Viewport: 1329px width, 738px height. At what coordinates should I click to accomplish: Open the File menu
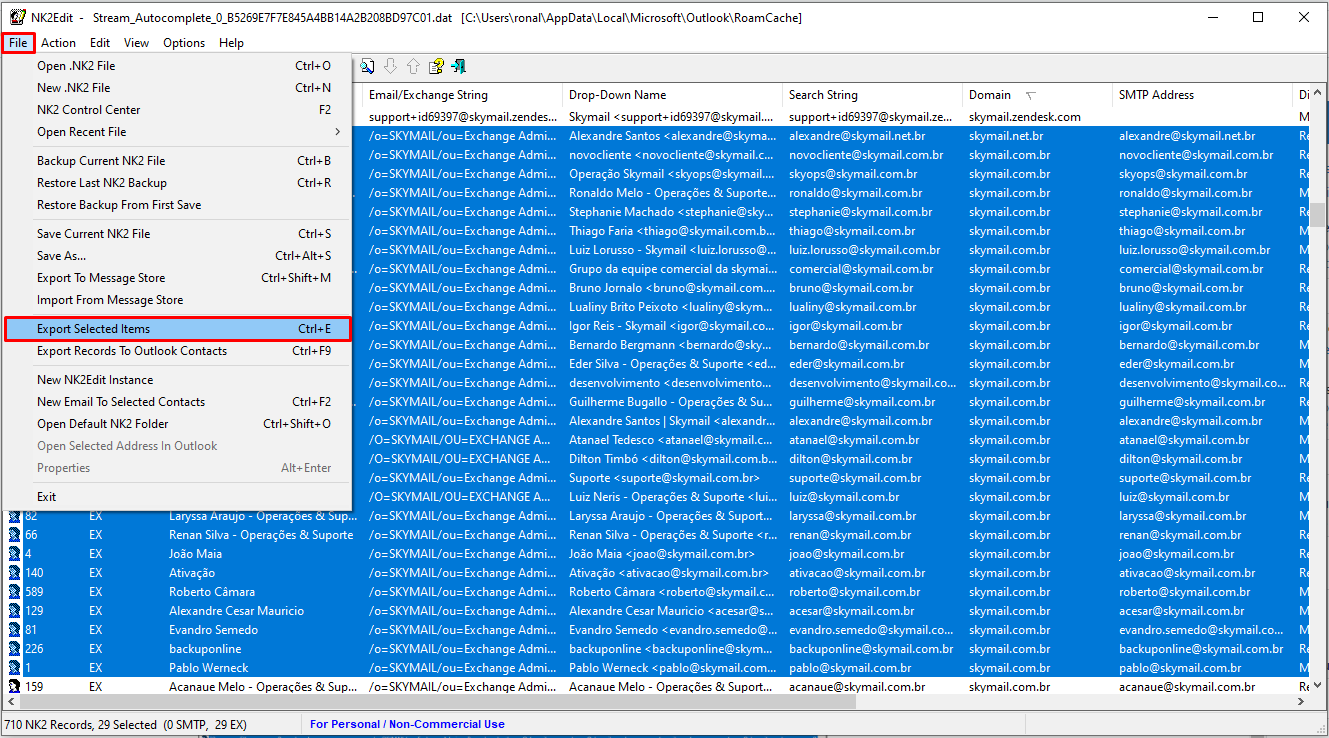[18, 43]
